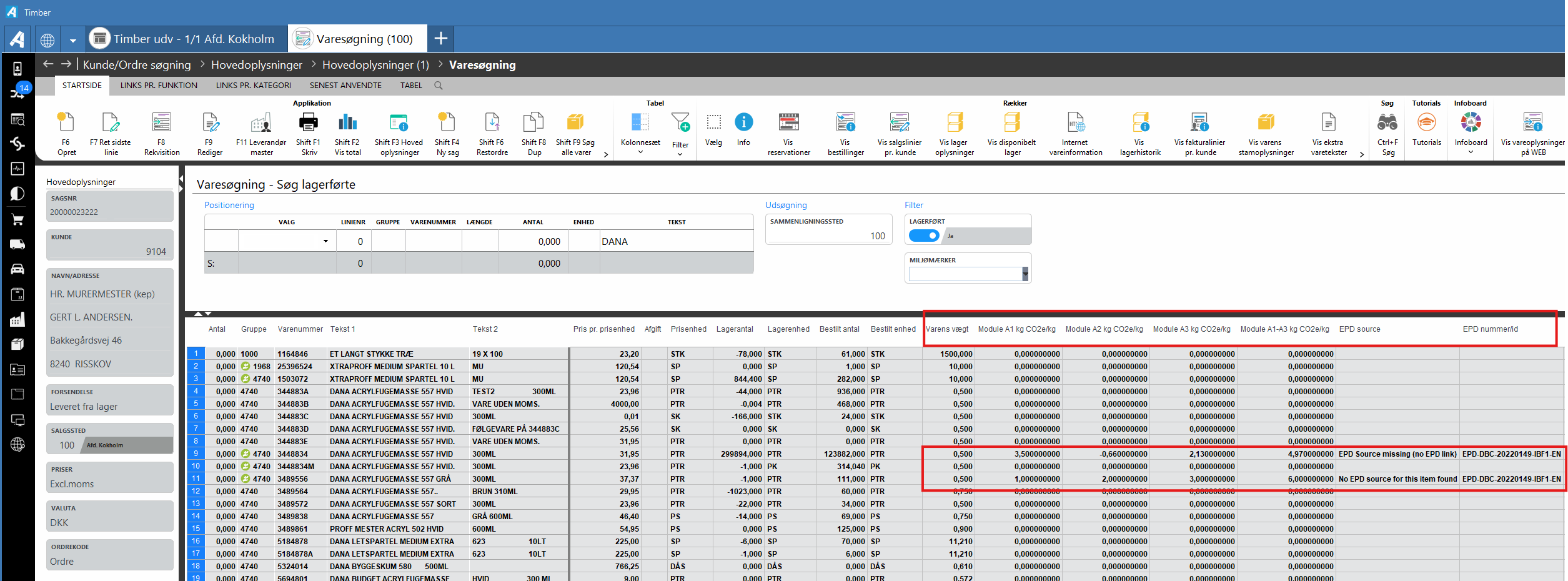Open Shift F1 Skriv printer icon
Screen dimensions: 1568x581
point(308,122)
